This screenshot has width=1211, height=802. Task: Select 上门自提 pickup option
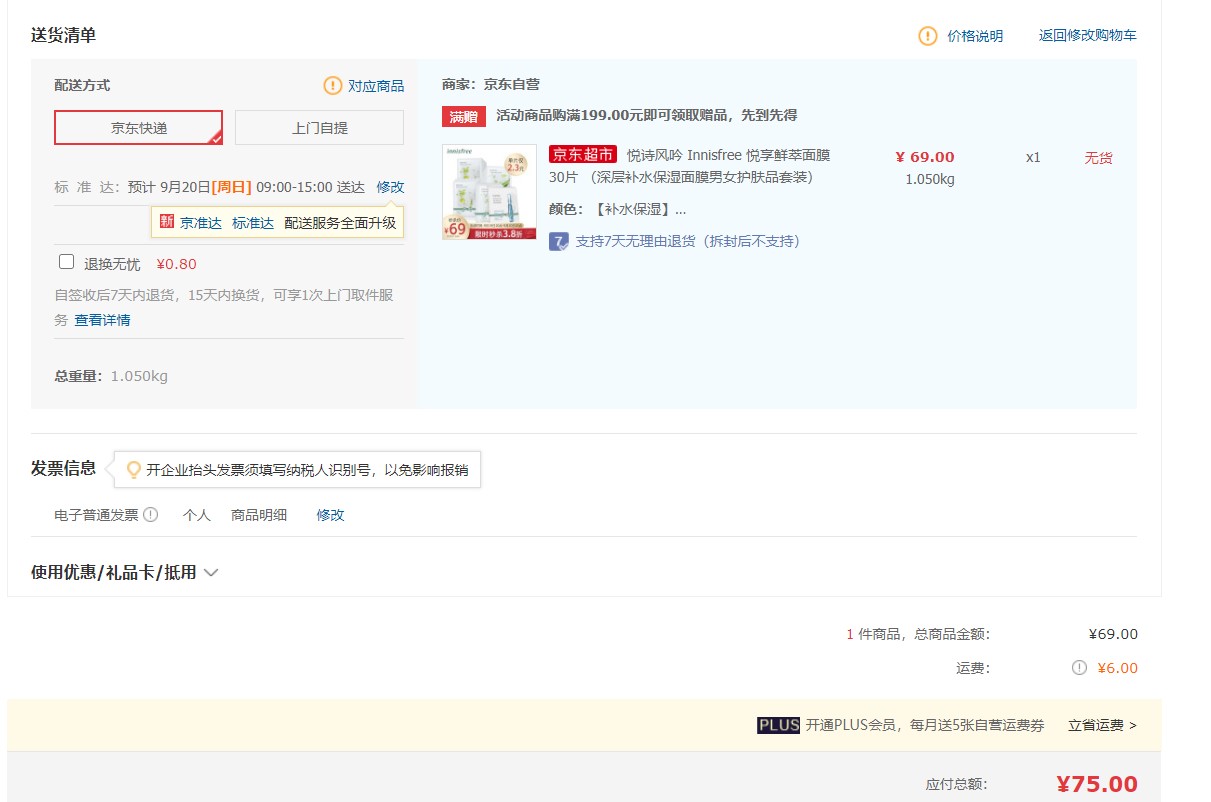point(319,128)
